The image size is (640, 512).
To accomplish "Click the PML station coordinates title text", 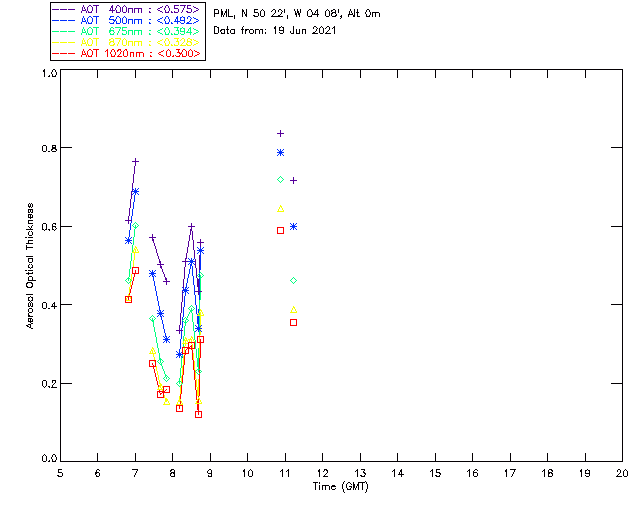I will [x=297, y=13].
